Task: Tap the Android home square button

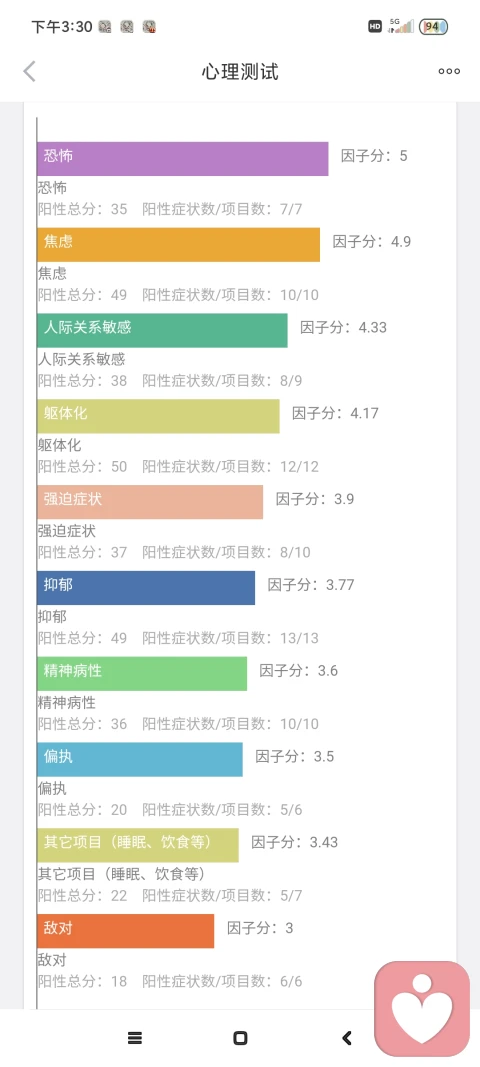Action: [240, 1038]
